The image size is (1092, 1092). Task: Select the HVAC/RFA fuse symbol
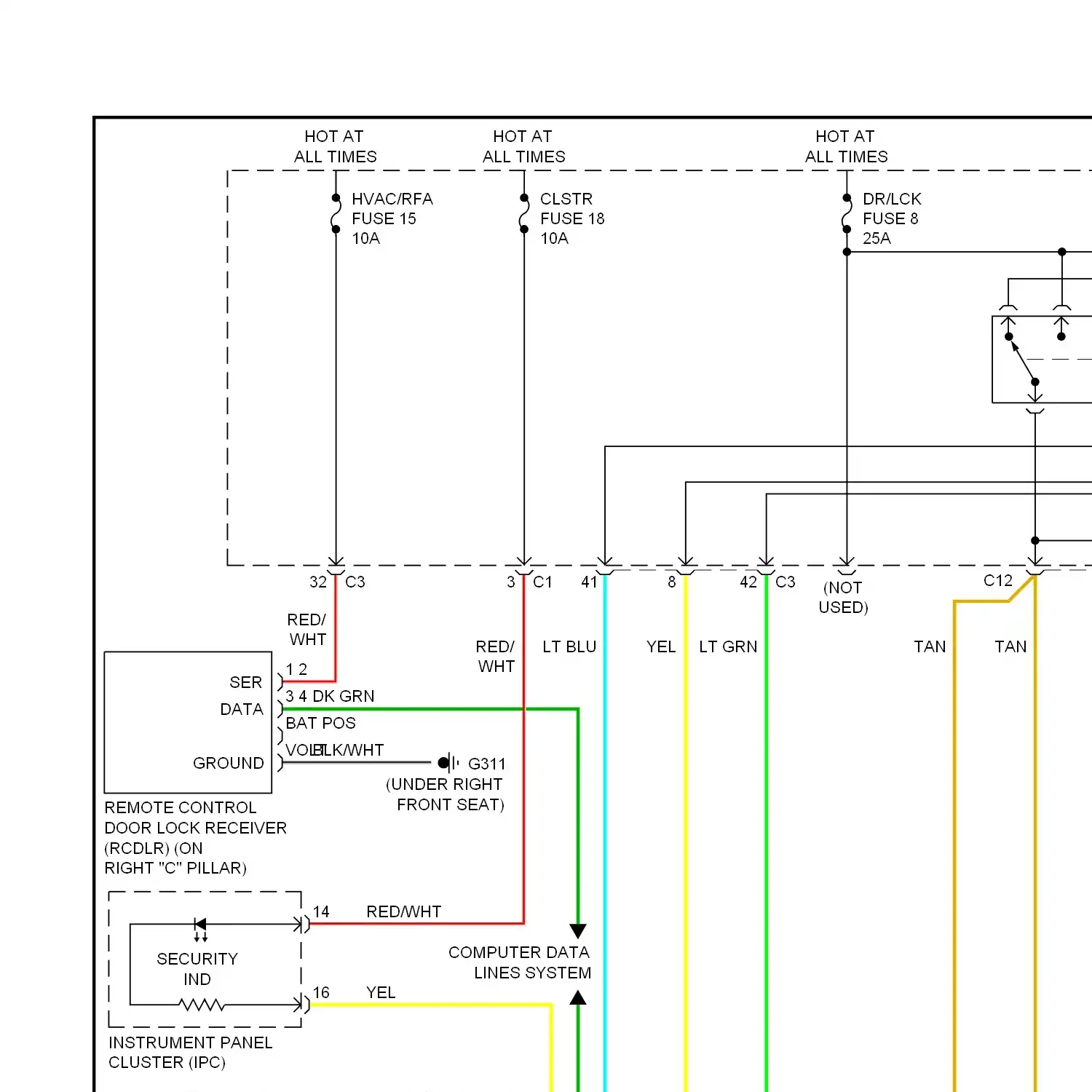[336, 213]
